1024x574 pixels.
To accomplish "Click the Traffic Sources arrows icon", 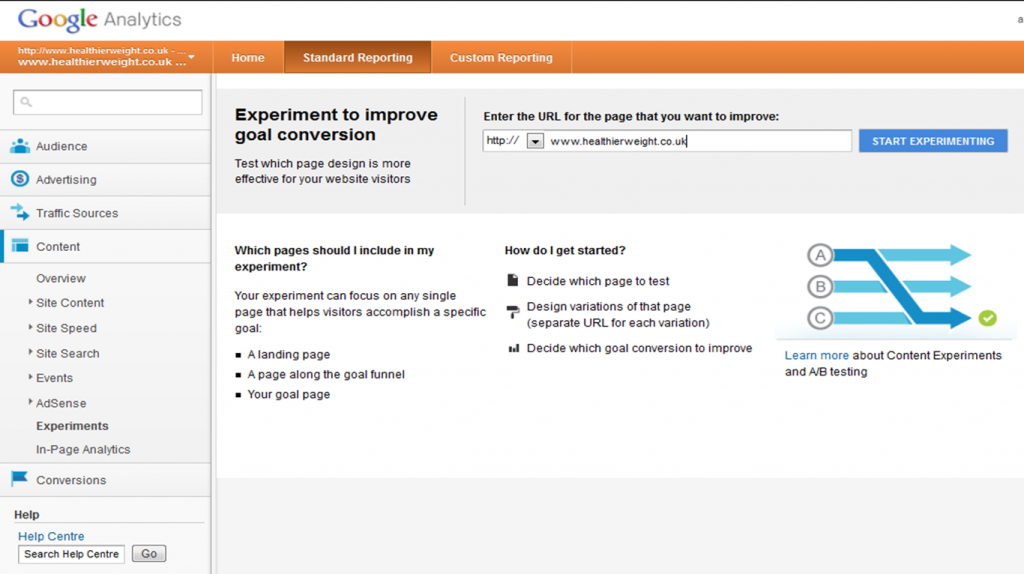I will [20, 212].
